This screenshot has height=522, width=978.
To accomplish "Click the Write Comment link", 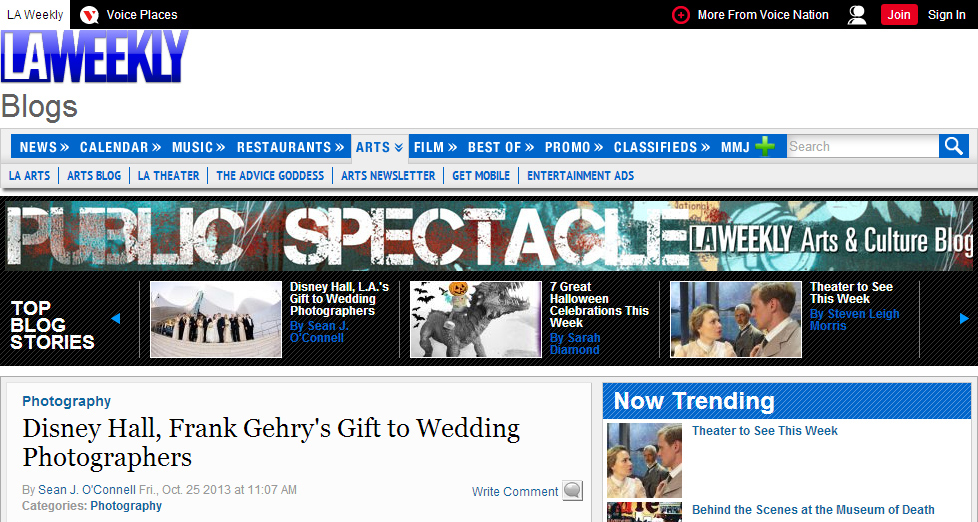I will 515,491.
